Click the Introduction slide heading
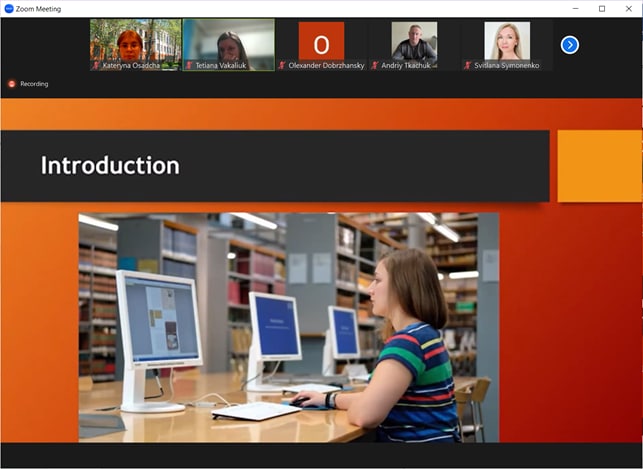This screenshot has width=643, height=469. 110,165
